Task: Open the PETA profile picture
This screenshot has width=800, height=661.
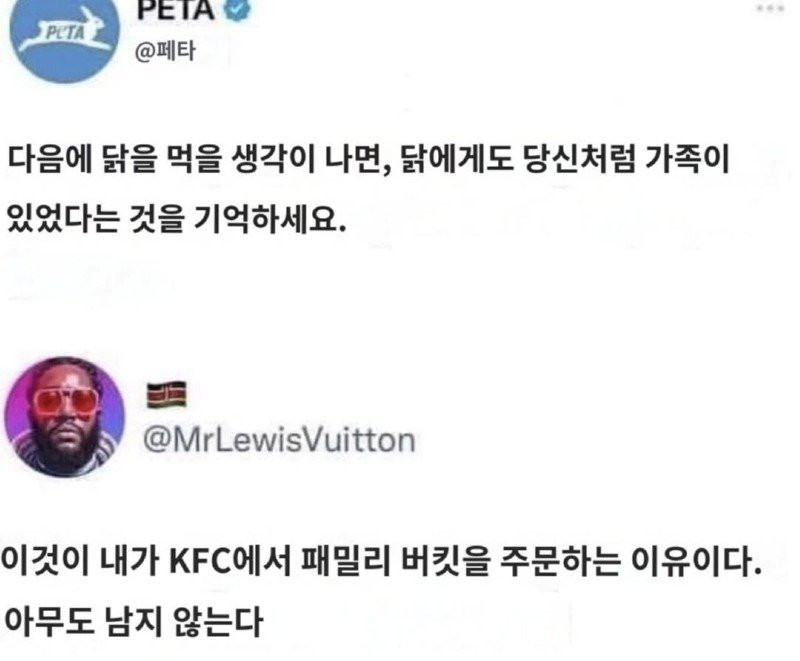Action: tap(65, 34)
